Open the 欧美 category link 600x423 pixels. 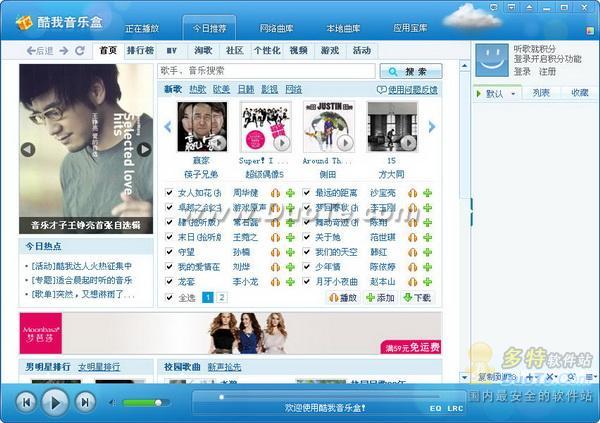pos(222,90)
